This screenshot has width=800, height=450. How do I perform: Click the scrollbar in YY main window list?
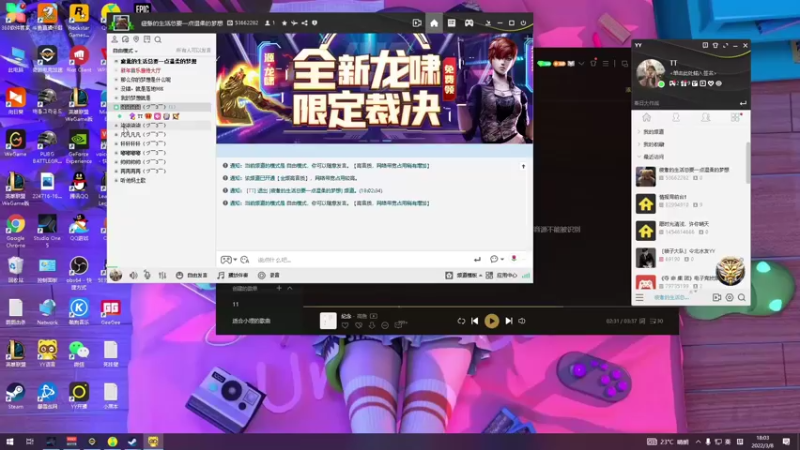point(747,163)
